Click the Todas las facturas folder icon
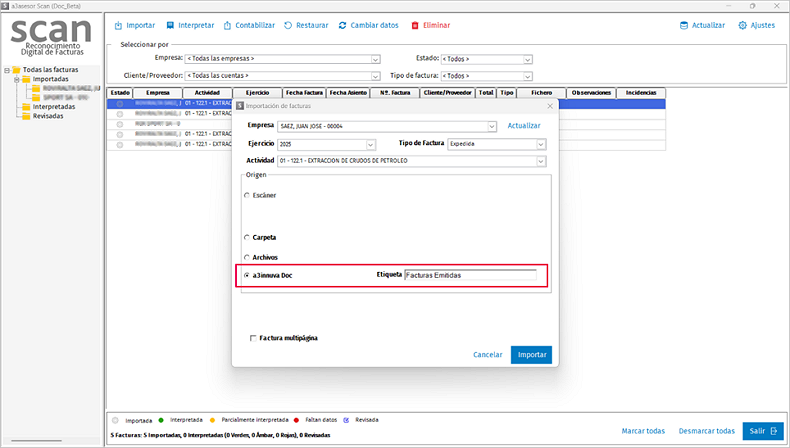The width and height of the screenshot is (790, 448). [17, 70]
